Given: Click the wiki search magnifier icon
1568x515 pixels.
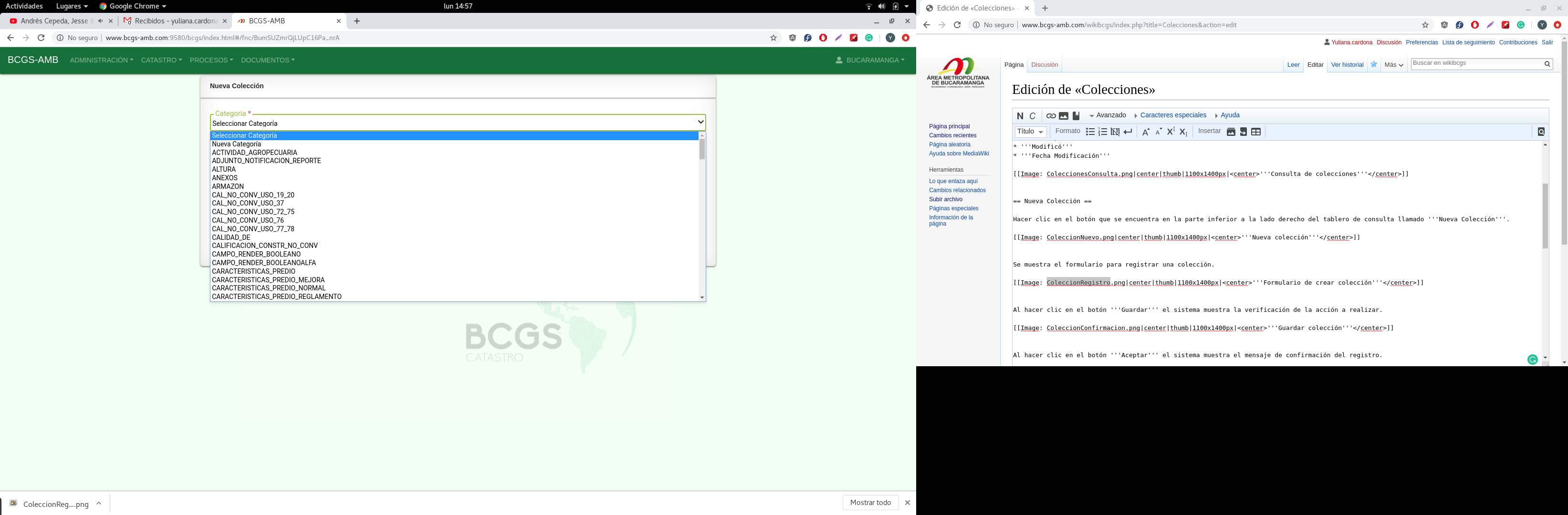Looking at the screenshot, I should pyautogui.click(x=1547, y=64).
